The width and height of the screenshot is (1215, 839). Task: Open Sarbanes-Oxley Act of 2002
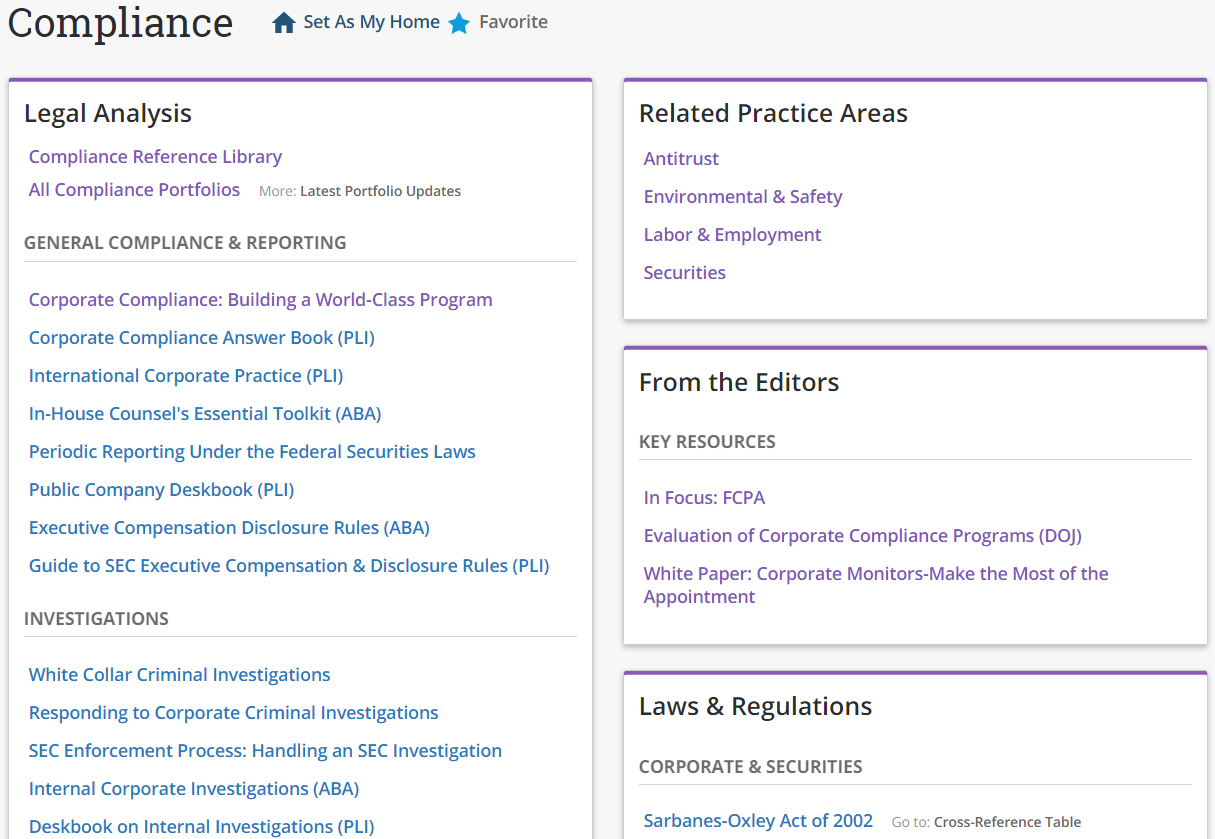758,821
